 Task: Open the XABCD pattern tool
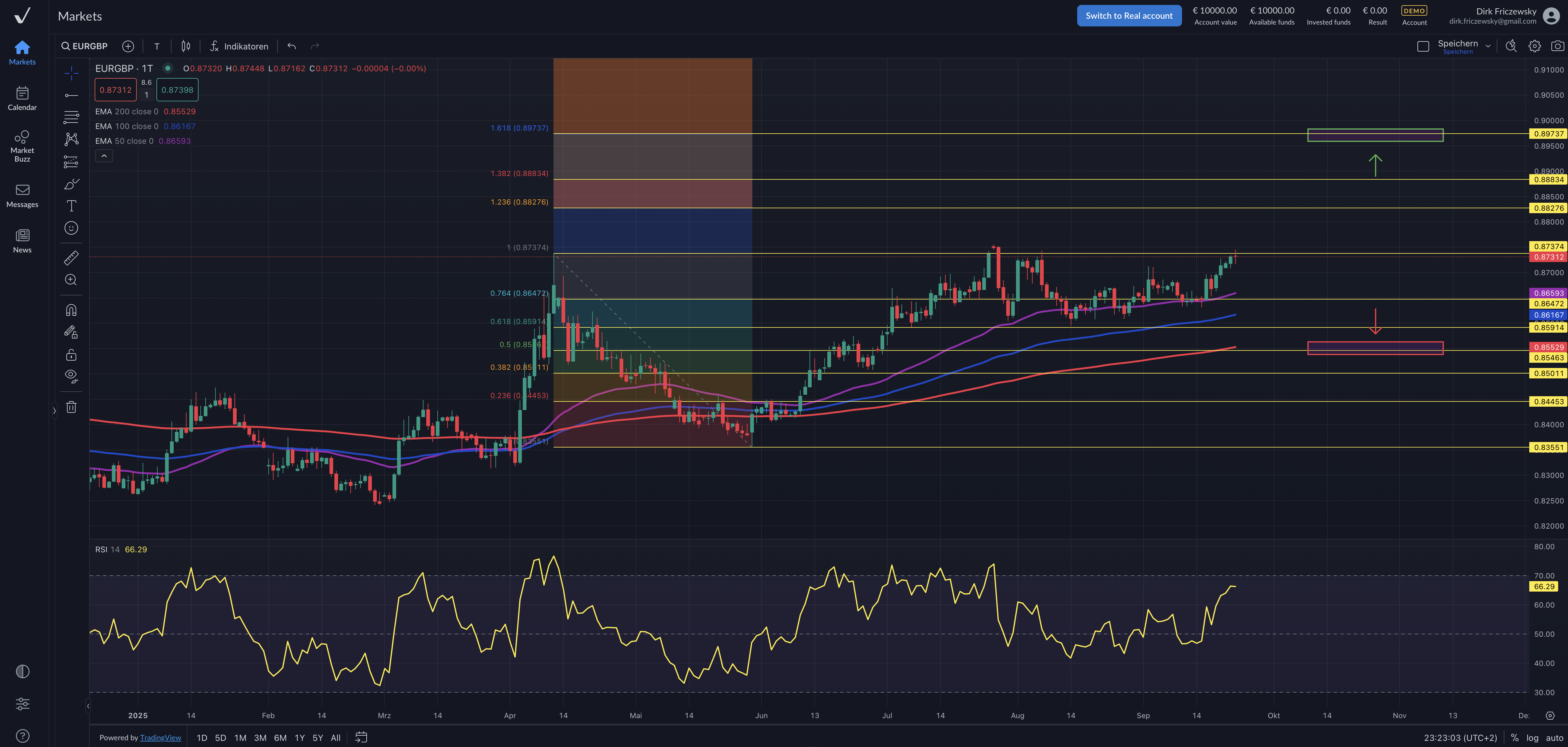71,139
